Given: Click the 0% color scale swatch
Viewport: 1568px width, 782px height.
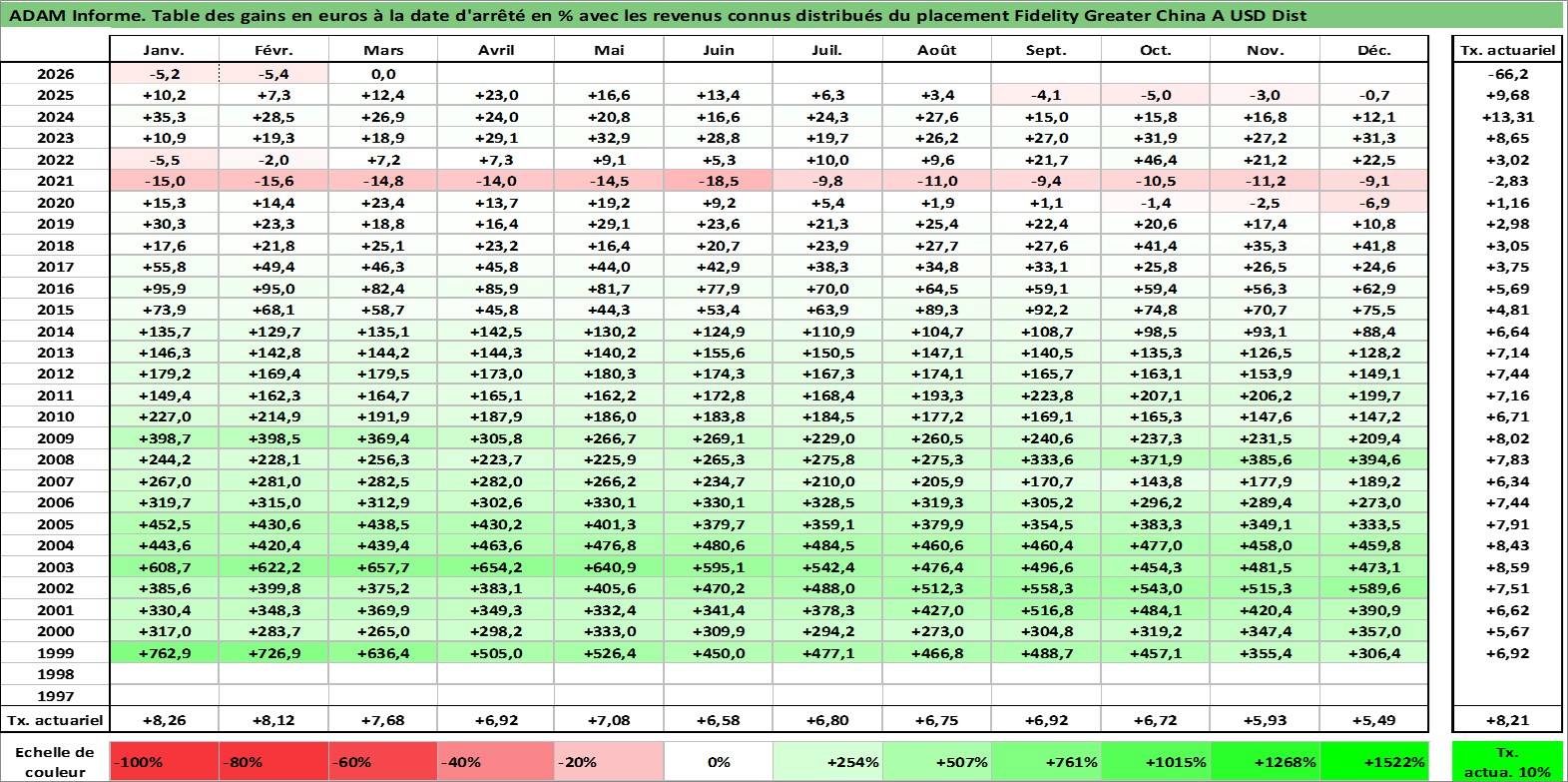Looking at the screenshot, I should [719, 761].
